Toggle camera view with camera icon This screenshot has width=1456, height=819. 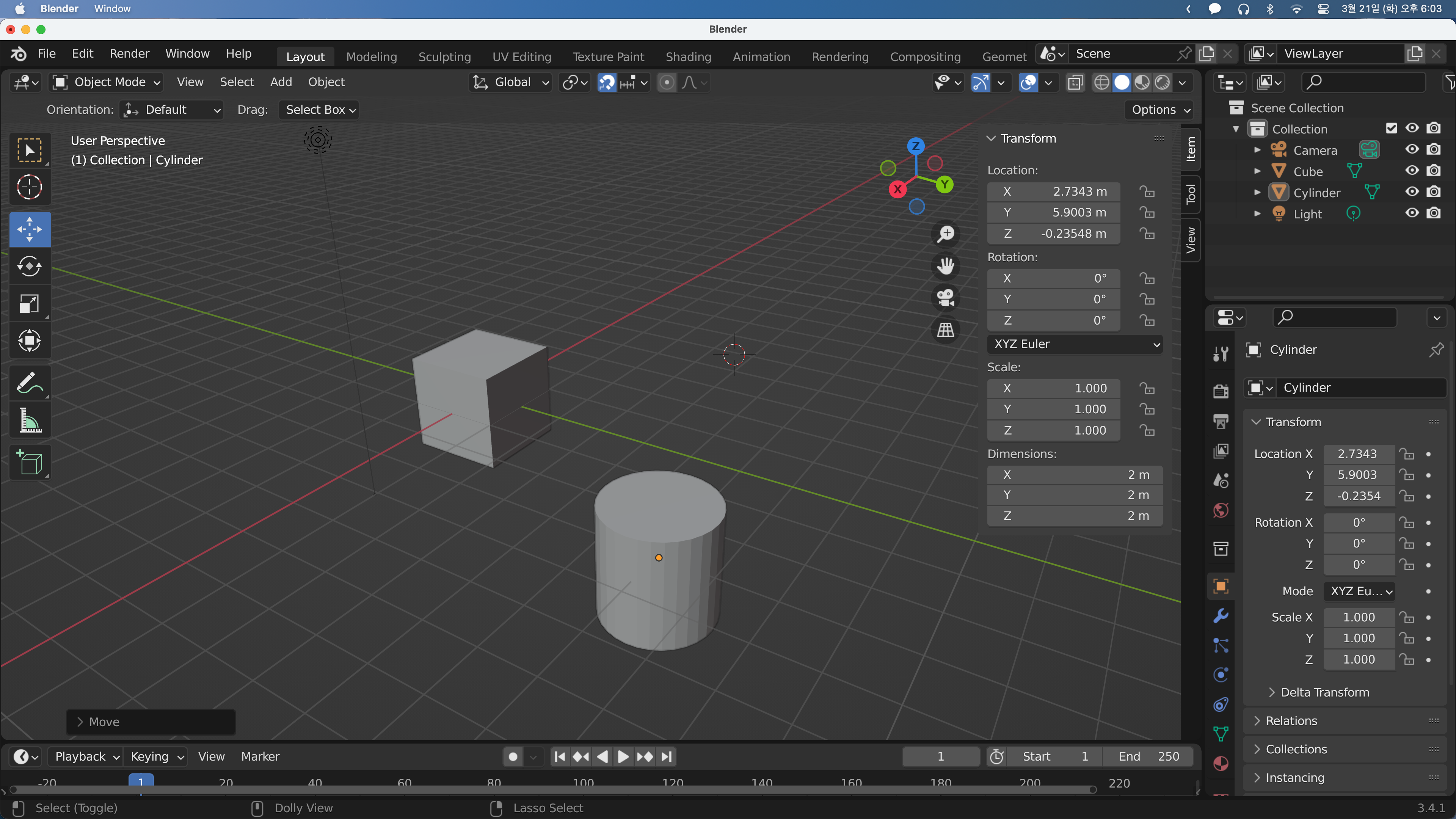(x=946, y=298)
